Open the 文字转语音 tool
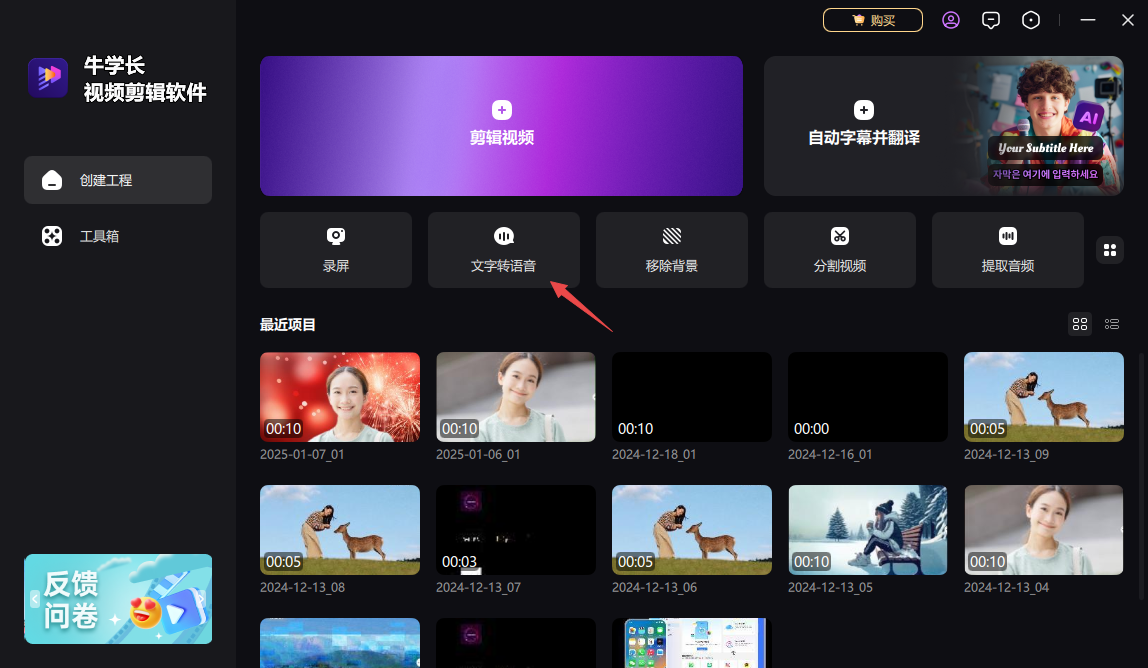 click(x=504, y=250)
